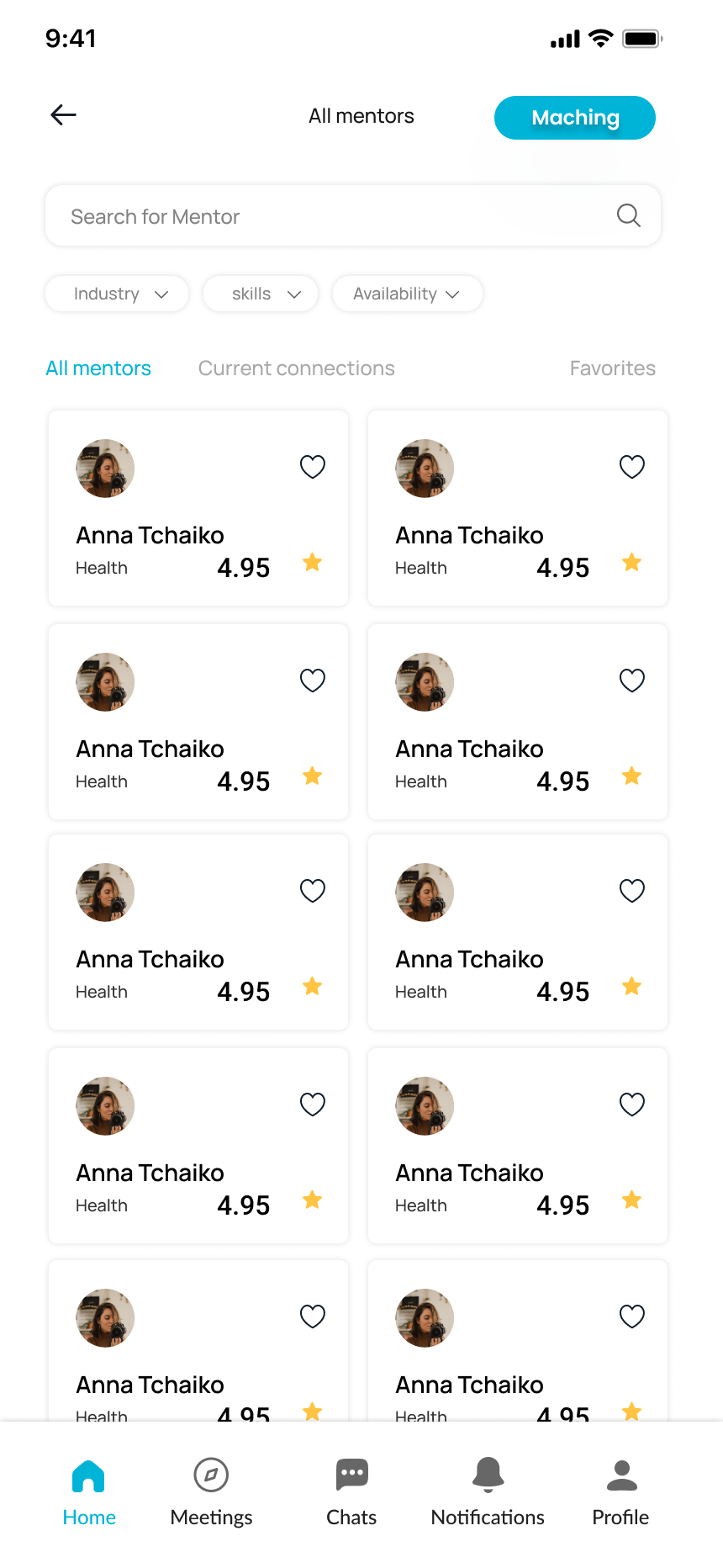Open the Home tab icon
This screenshot has height=1568, width=723.
[88, 1476]
